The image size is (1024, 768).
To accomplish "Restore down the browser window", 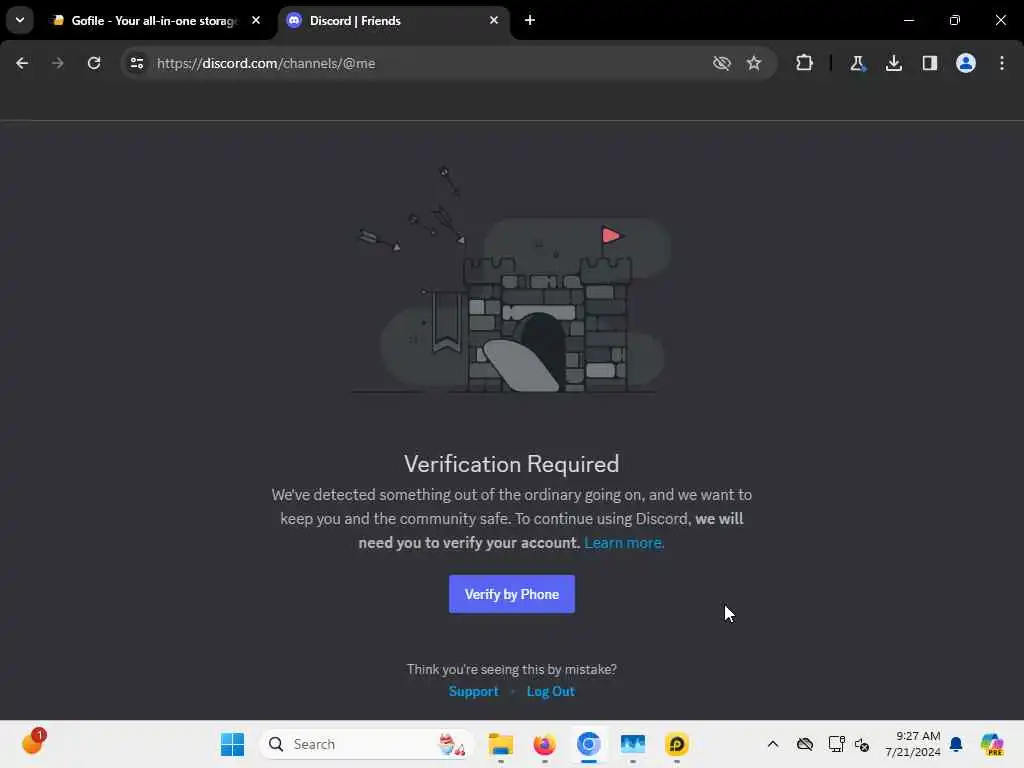I will tap(955, 20).
